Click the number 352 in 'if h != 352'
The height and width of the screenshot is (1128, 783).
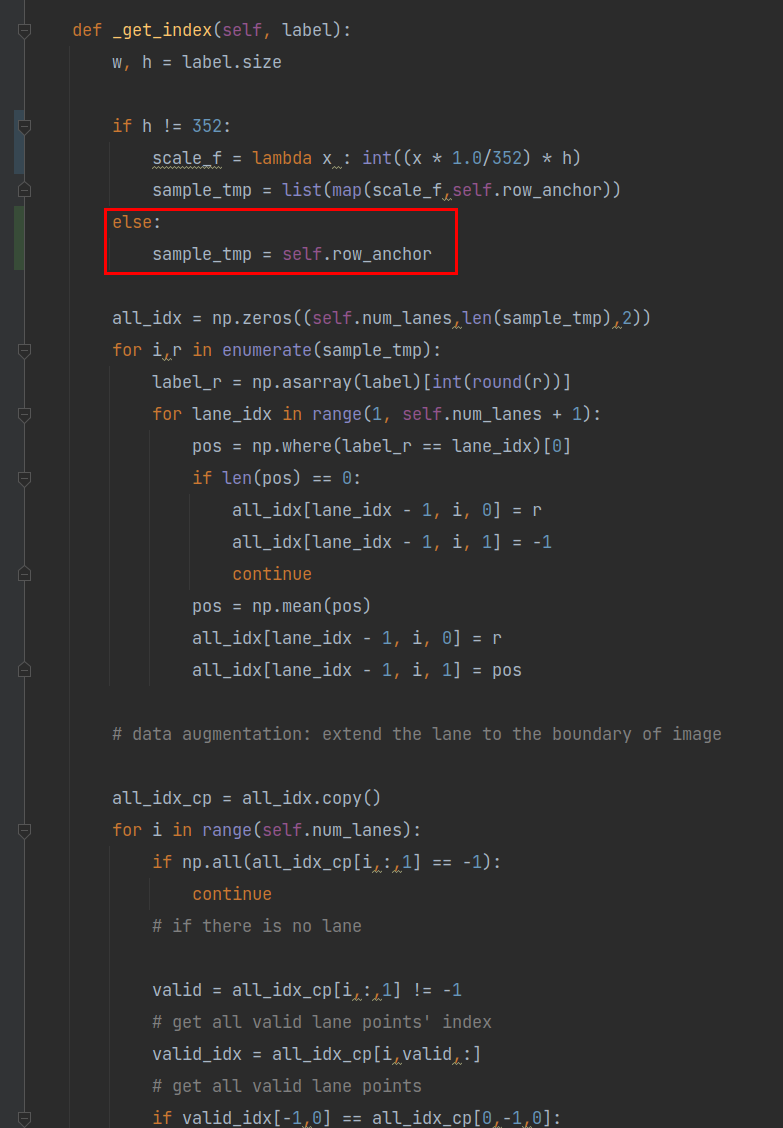pos(207,127)
